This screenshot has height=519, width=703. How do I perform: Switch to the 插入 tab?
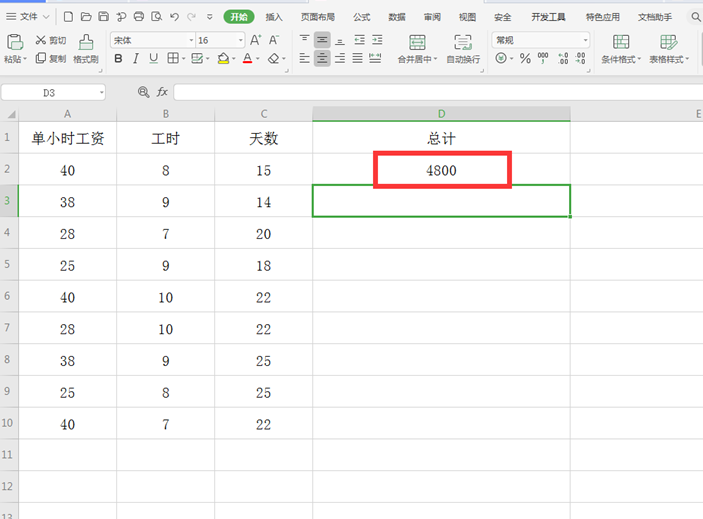tap(274, 17)
